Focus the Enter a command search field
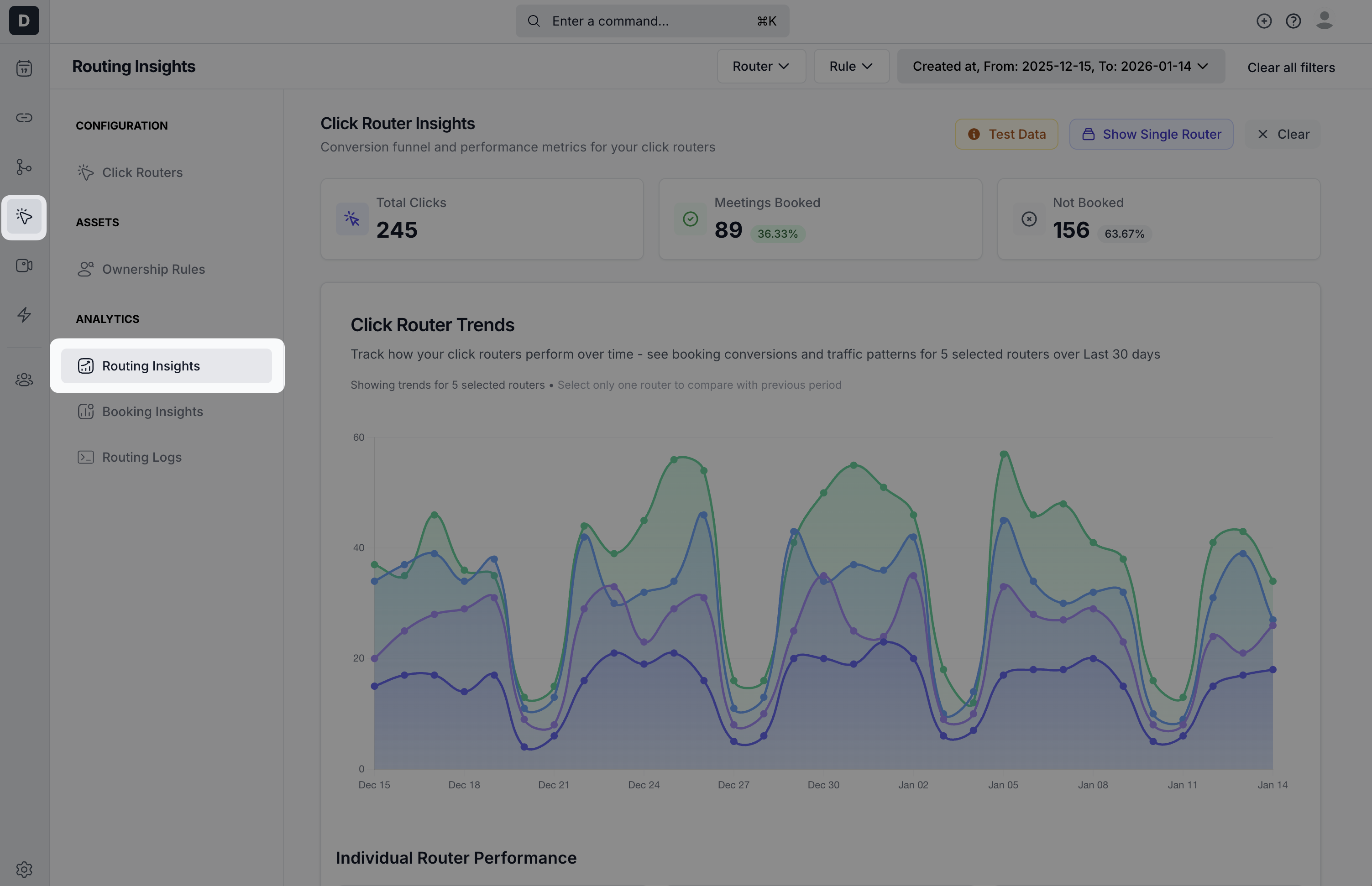The height and width of the screenshot is (886, 1372). point(651,21)
